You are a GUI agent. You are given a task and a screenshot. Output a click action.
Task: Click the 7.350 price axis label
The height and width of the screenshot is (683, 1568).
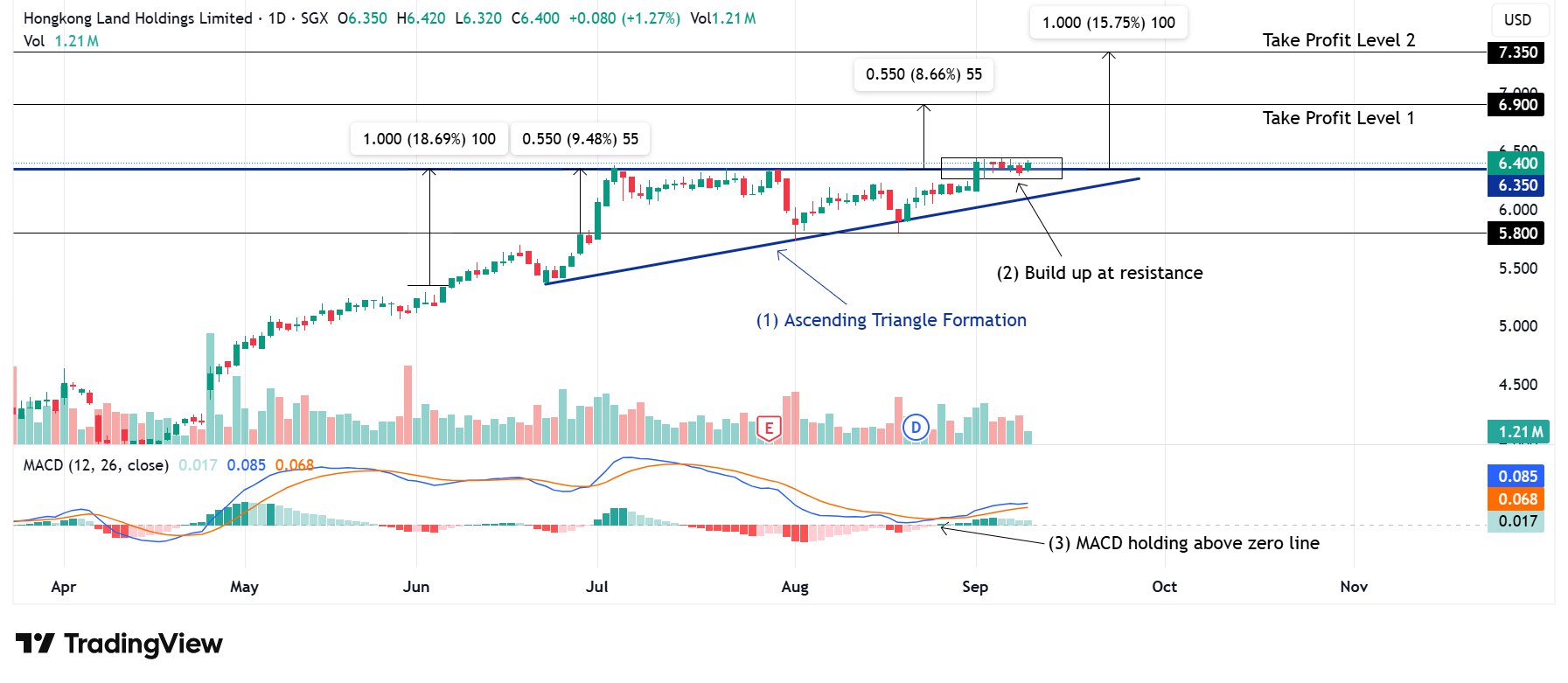(x=1517, y=52)
